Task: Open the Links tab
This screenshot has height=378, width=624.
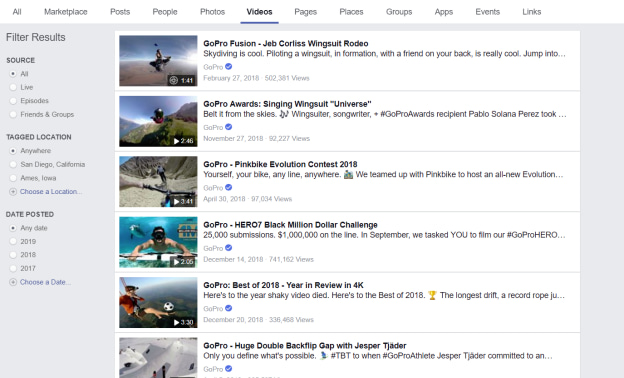Action: coord(532,12)
